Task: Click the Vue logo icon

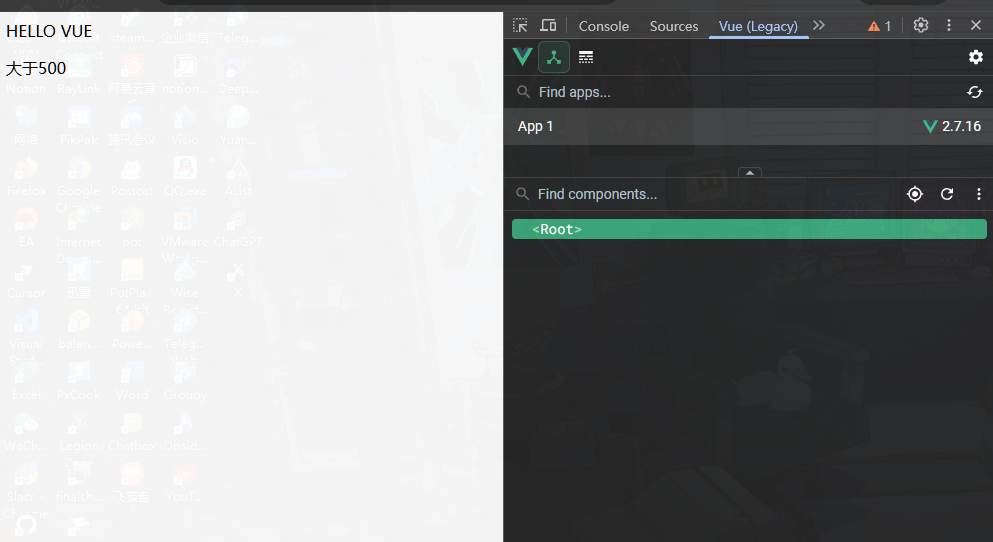Action: click(522, 57)
